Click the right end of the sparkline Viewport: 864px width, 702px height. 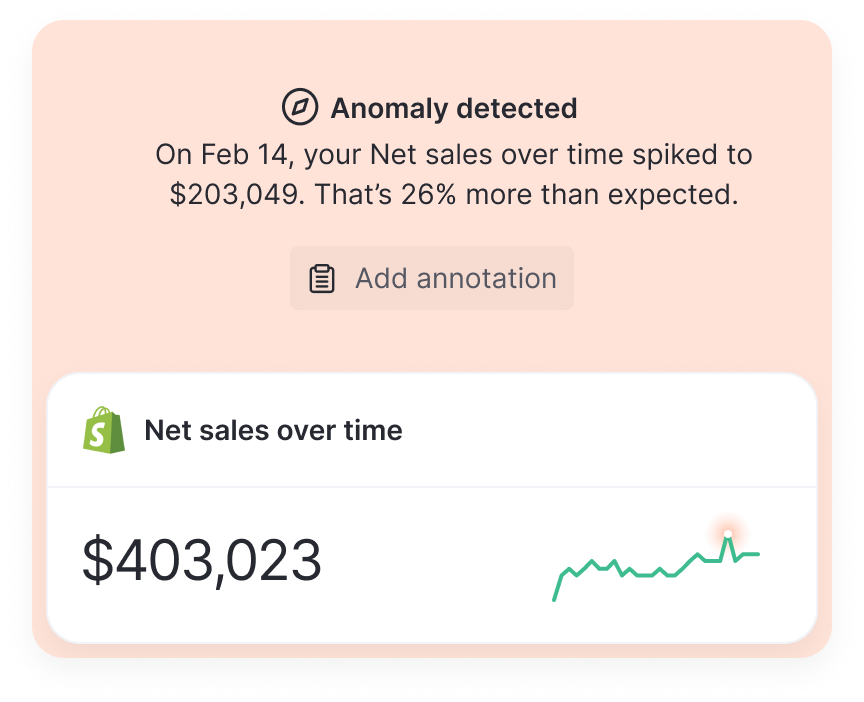758,554
